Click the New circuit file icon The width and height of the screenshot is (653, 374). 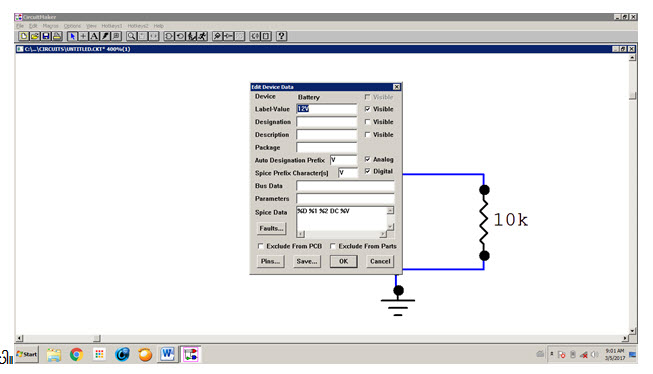click(x=24, y=36)
